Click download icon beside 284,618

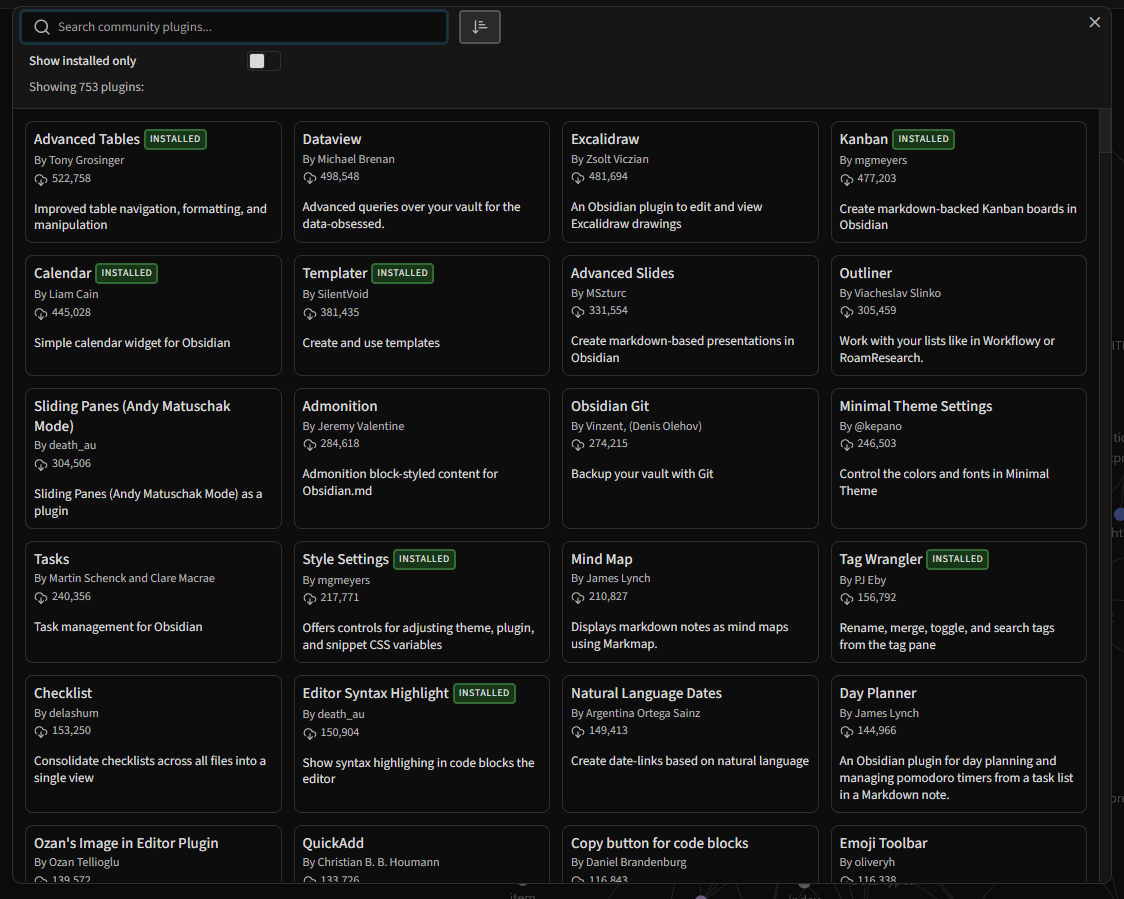(x=310, y=444)
